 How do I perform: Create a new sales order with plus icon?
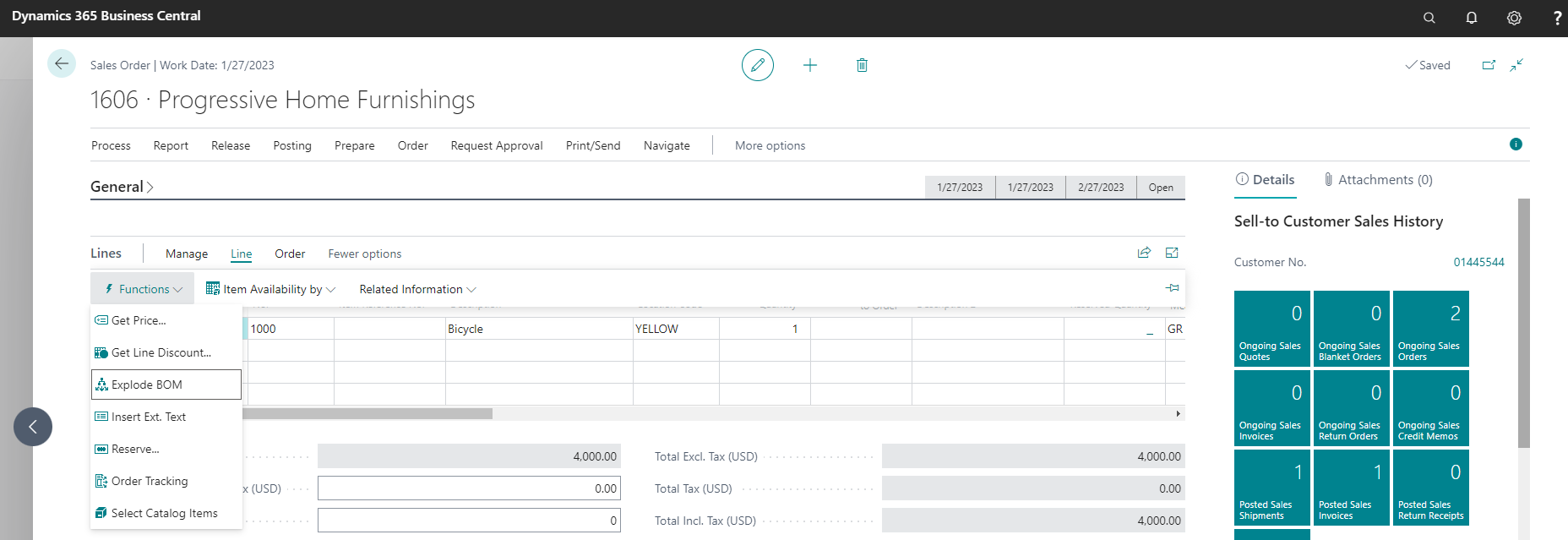(x=810, y=65)
